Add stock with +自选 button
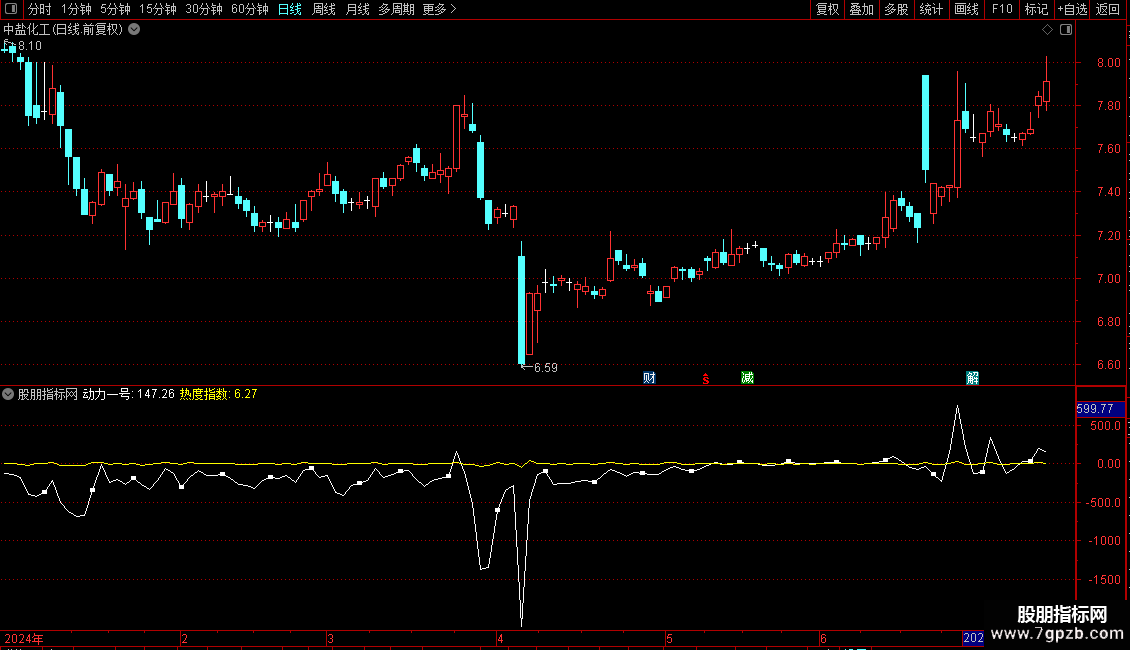This screenshot has height=650, width=1130. point(1072,9)
